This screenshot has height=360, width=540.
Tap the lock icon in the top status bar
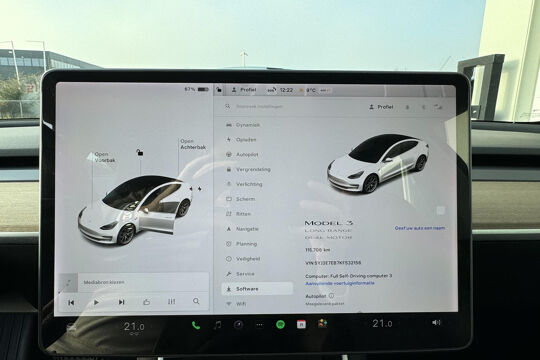pyautogui.click(x=219, y=90)
